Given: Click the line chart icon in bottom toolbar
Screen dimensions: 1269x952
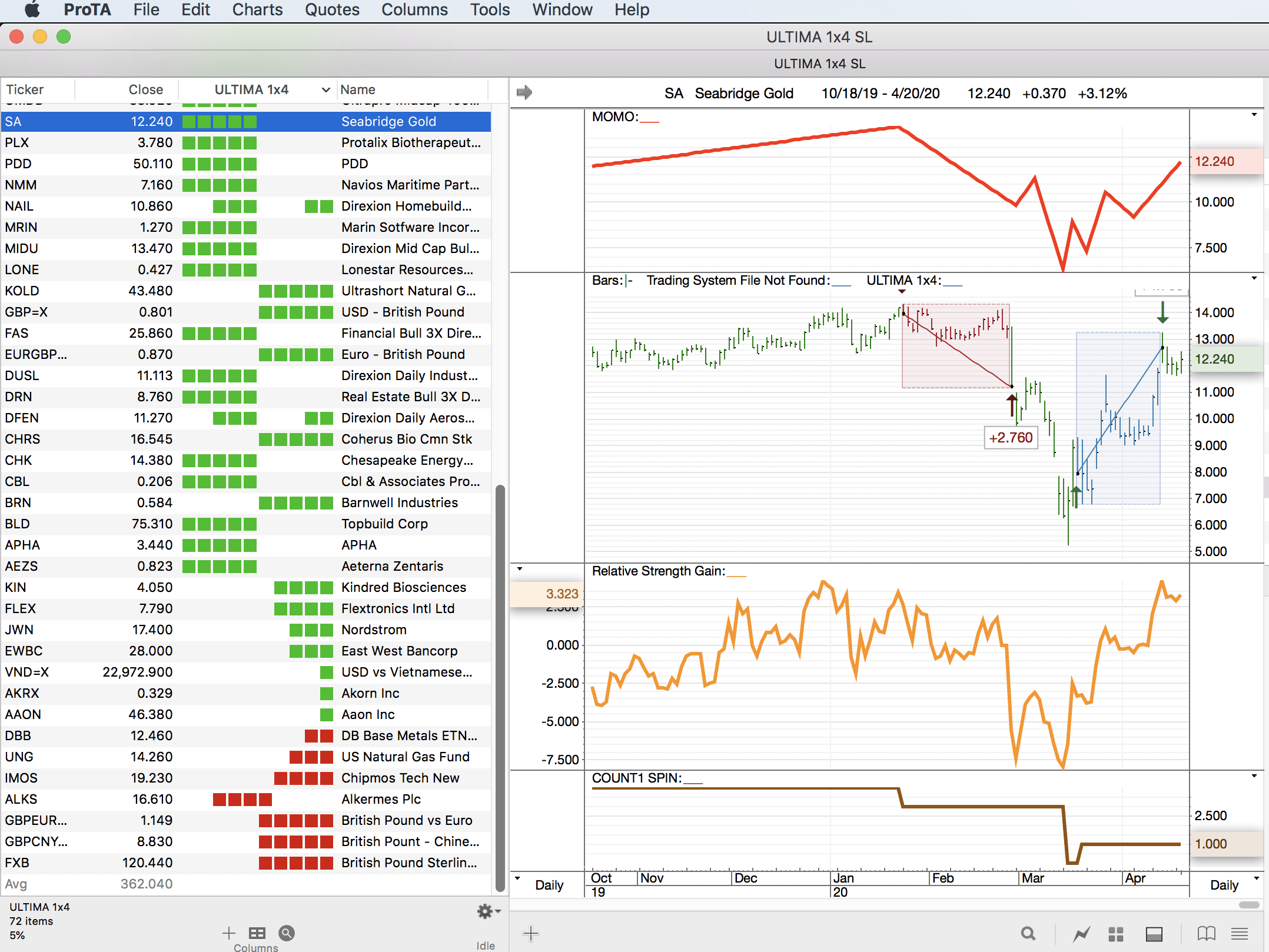Looking at the screenshot, I should pos(1081,934).
